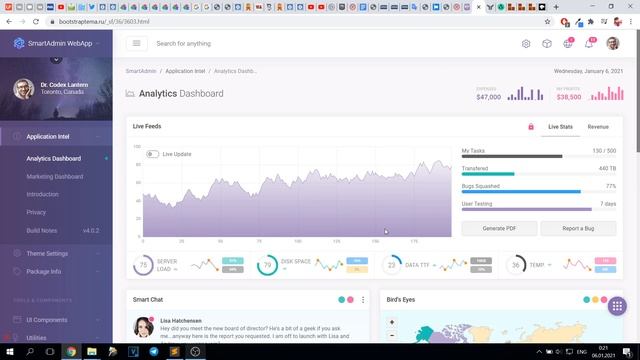Click the Transfered progress bar
This screenshot has height=360, width=640.
coord(539,174)
